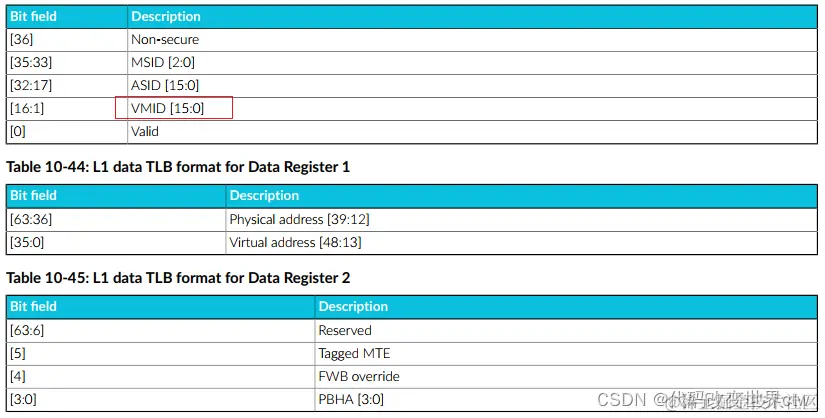Screen dimensions: 825x418
Task: Select the Reserved description cell
Action: (566, 330)
